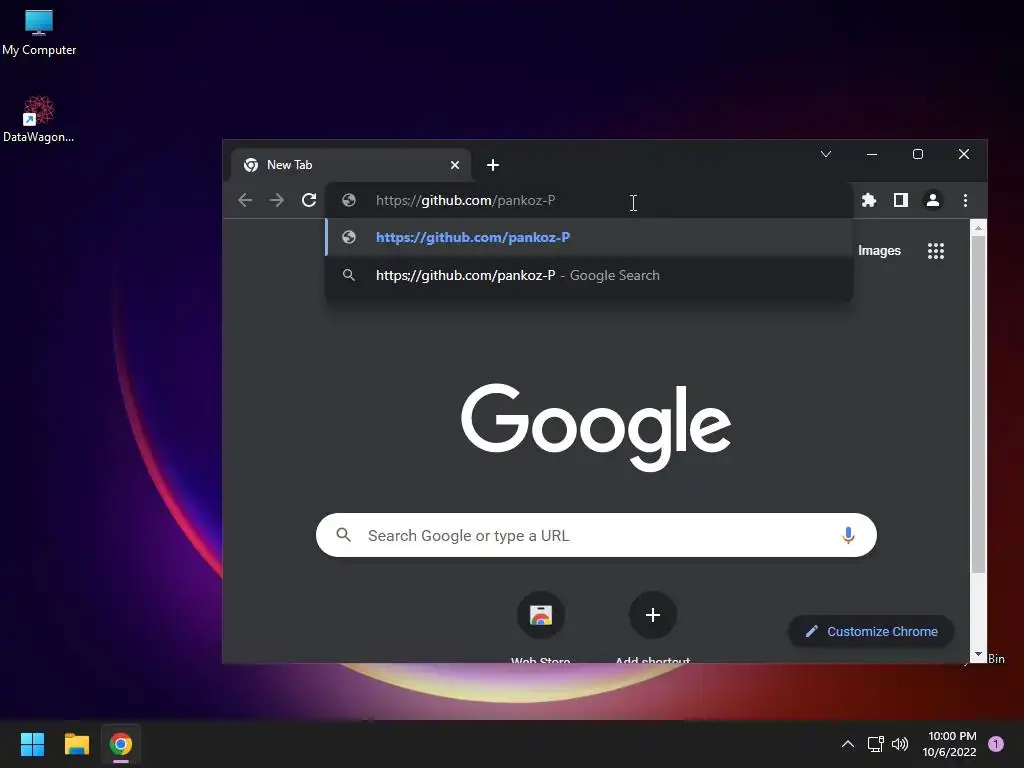1024x768 pixels.
Task: Close the New Tab tab
Action: (x=455, y=165)
